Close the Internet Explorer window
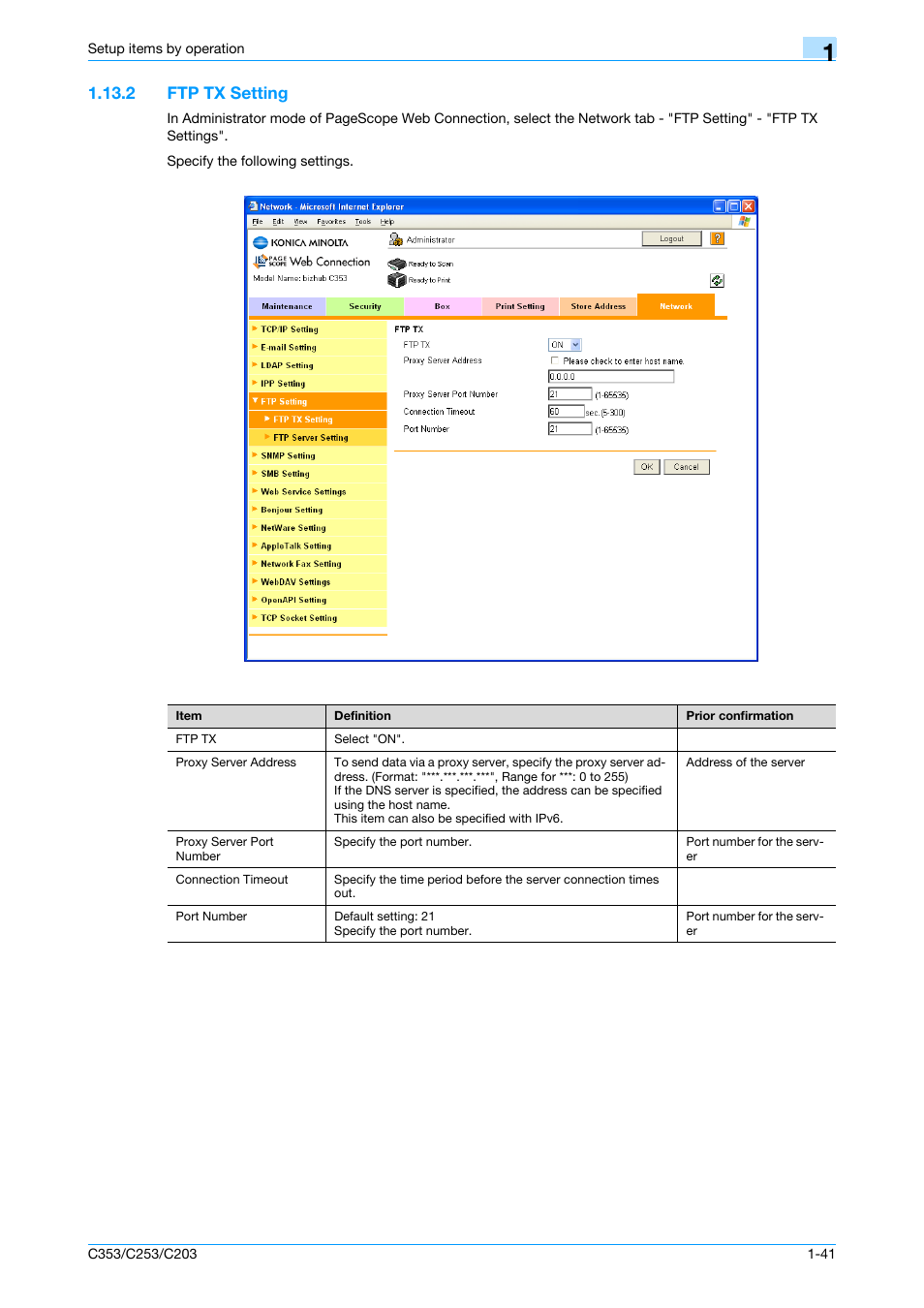The image size is (924, 1308). 749,206
